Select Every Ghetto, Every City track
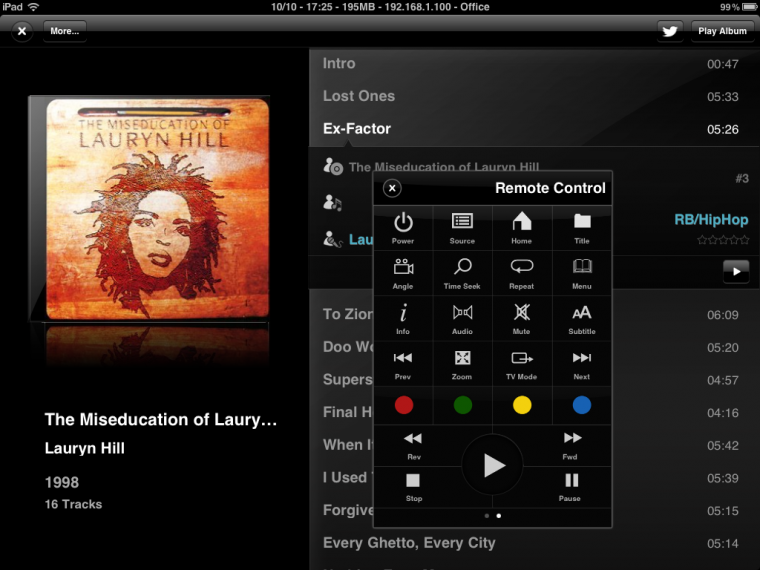Viewport: 760px width, 570px height. (x=409, y=542)
